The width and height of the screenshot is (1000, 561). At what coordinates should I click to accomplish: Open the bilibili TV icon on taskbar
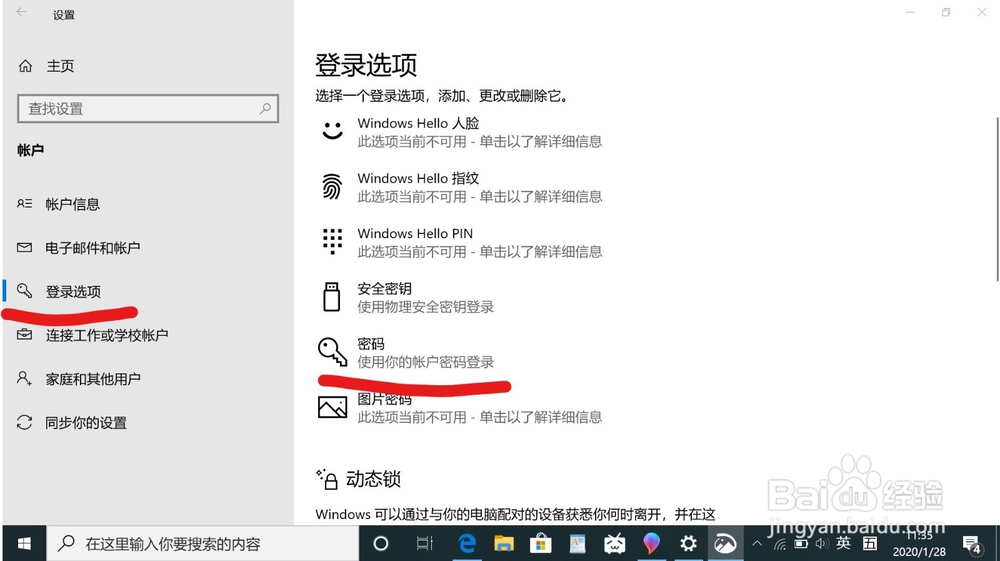point(614,543)
